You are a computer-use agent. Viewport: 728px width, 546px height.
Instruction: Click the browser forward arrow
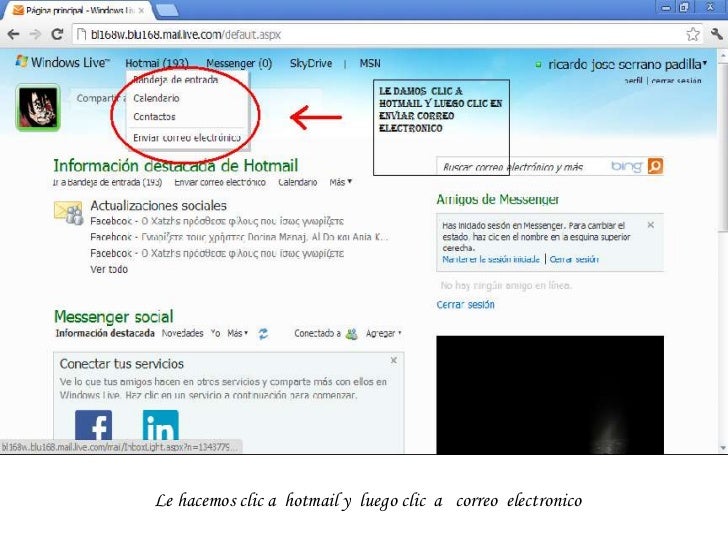[35, 34]
